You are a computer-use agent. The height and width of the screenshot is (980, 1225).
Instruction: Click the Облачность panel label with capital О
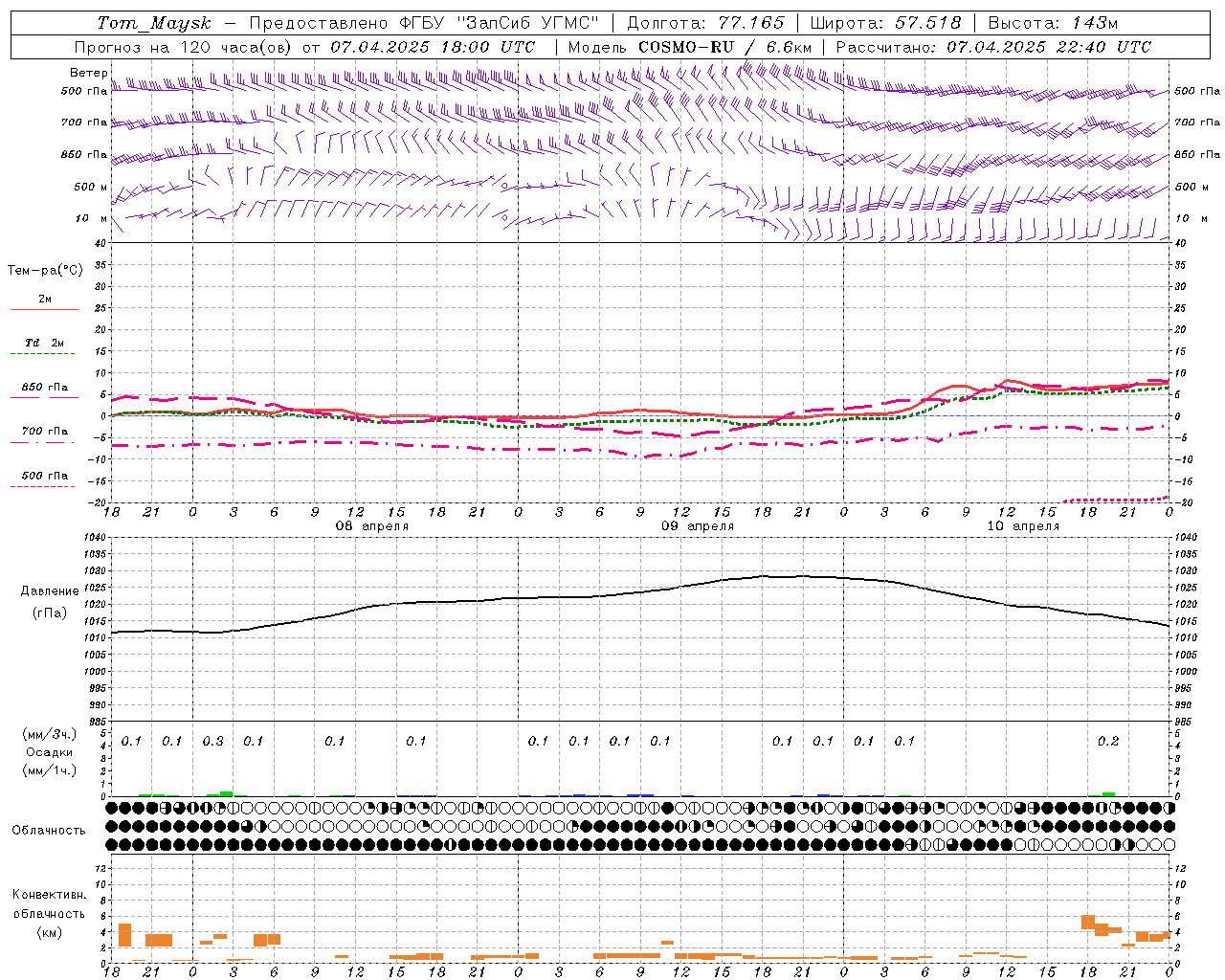pyautogui.click(x=49, y=831)
